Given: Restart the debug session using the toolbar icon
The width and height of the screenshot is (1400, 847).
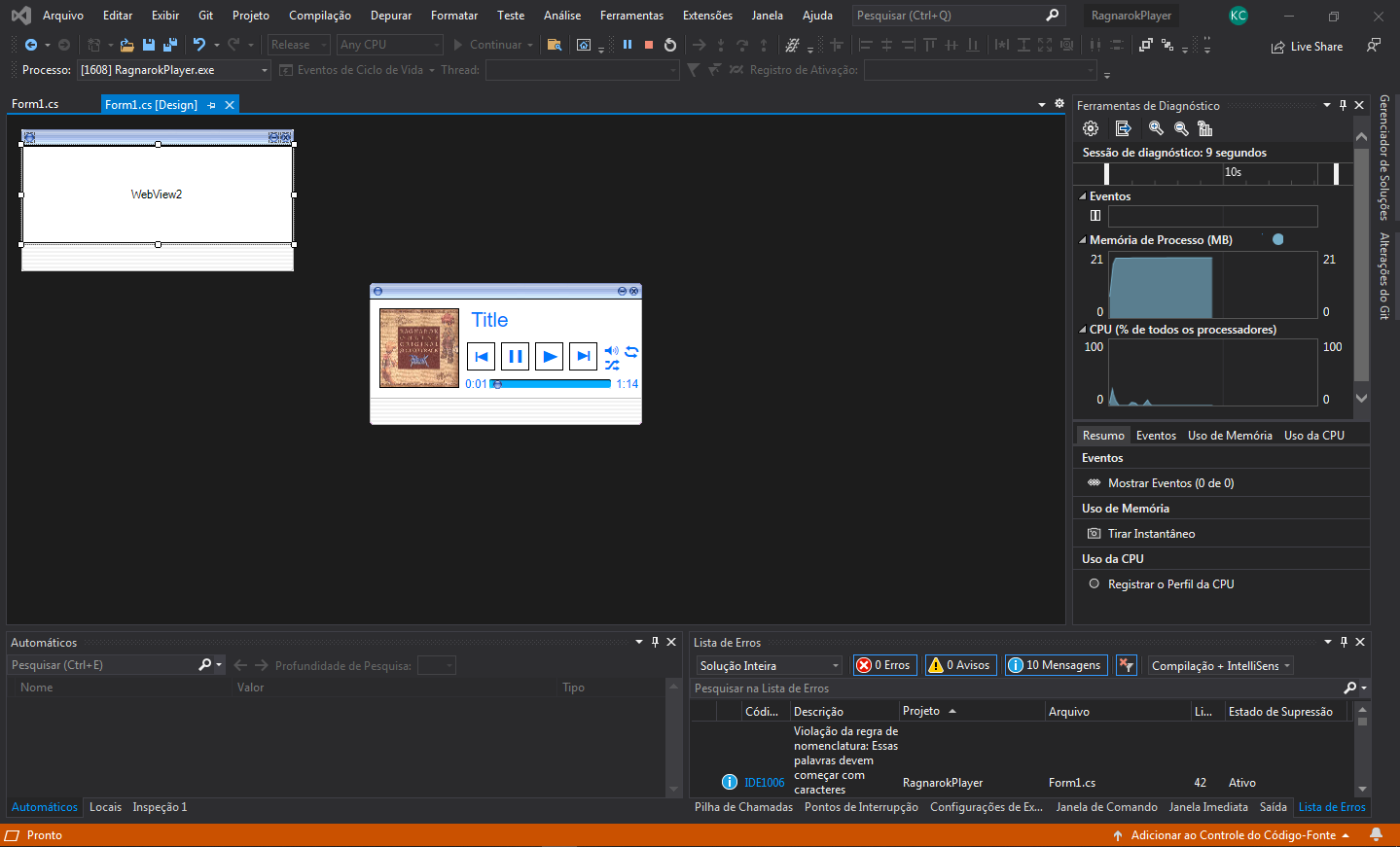Looking at the screenshot, I should pos(670,45).
